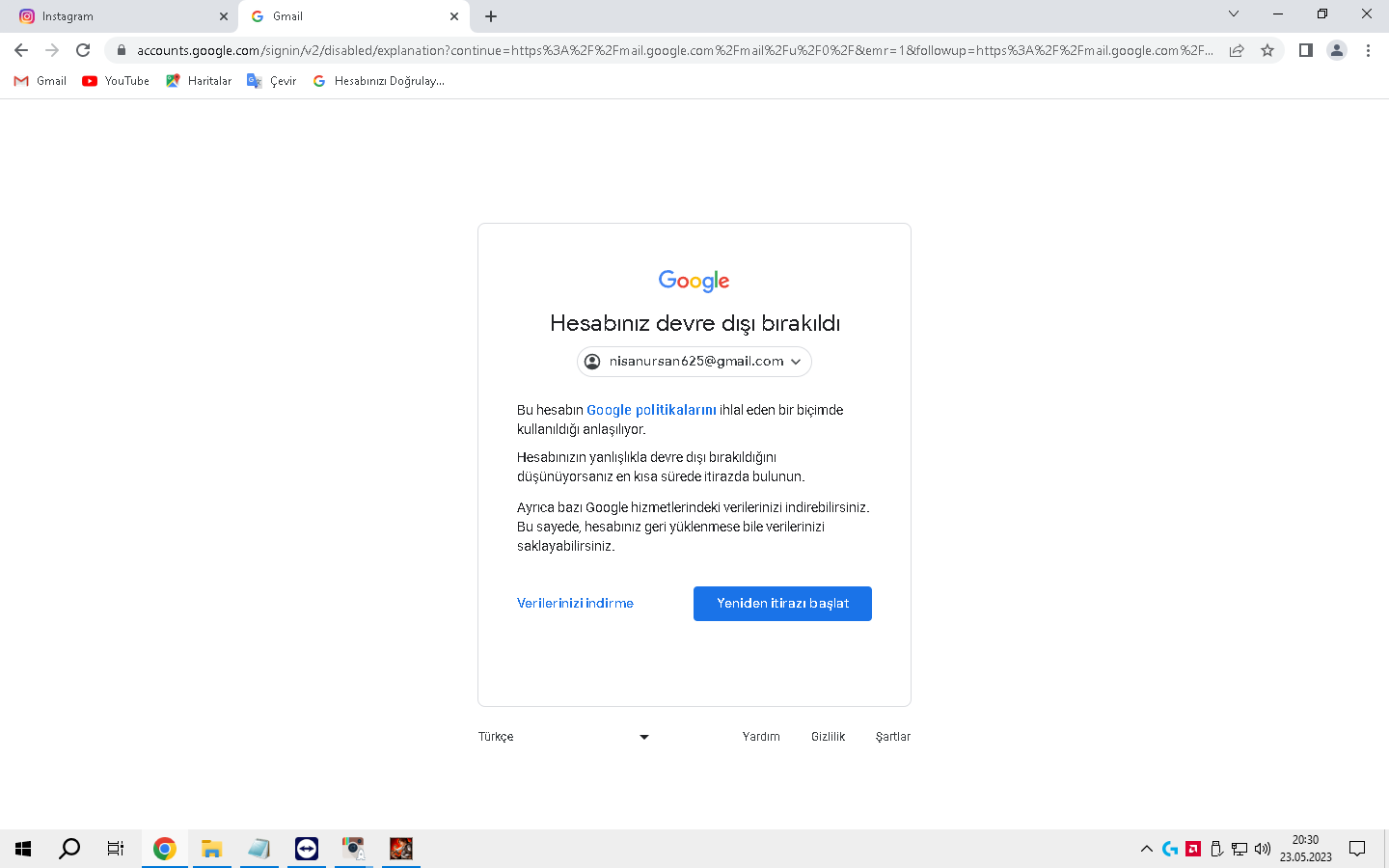Open Chrome side panel

click(1306, 50)
